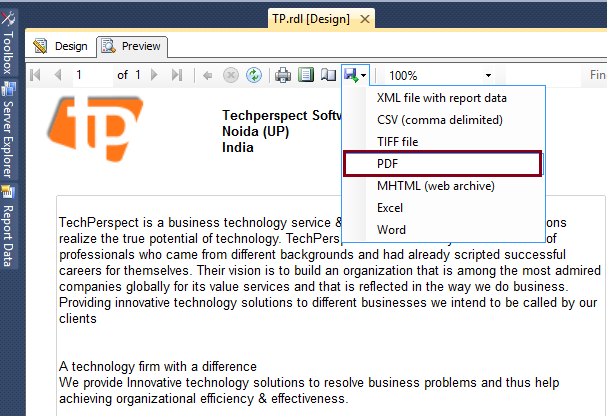This screenshot has width=607, height=416.
Task: Click 'A technology firm with a difference' line
Action: 158,366
